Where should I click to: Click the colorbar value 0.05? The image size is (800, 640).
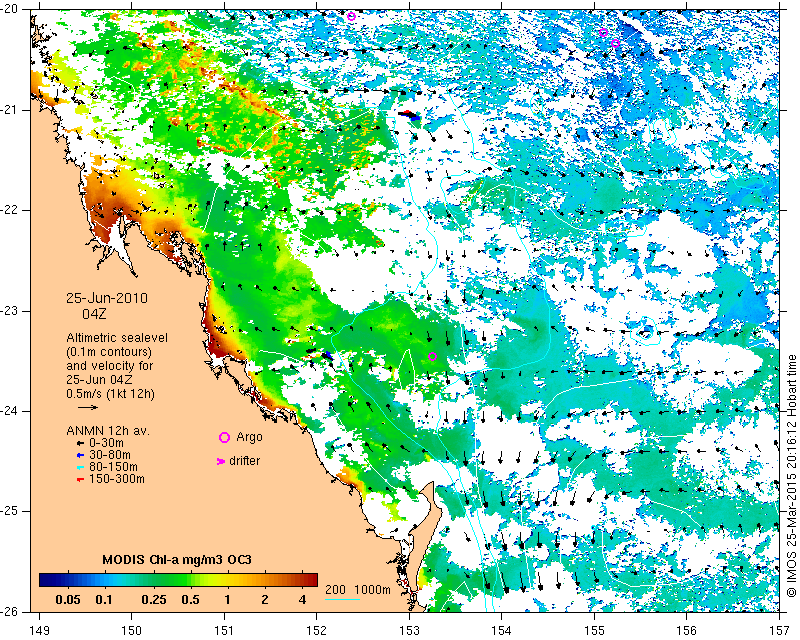67,600
